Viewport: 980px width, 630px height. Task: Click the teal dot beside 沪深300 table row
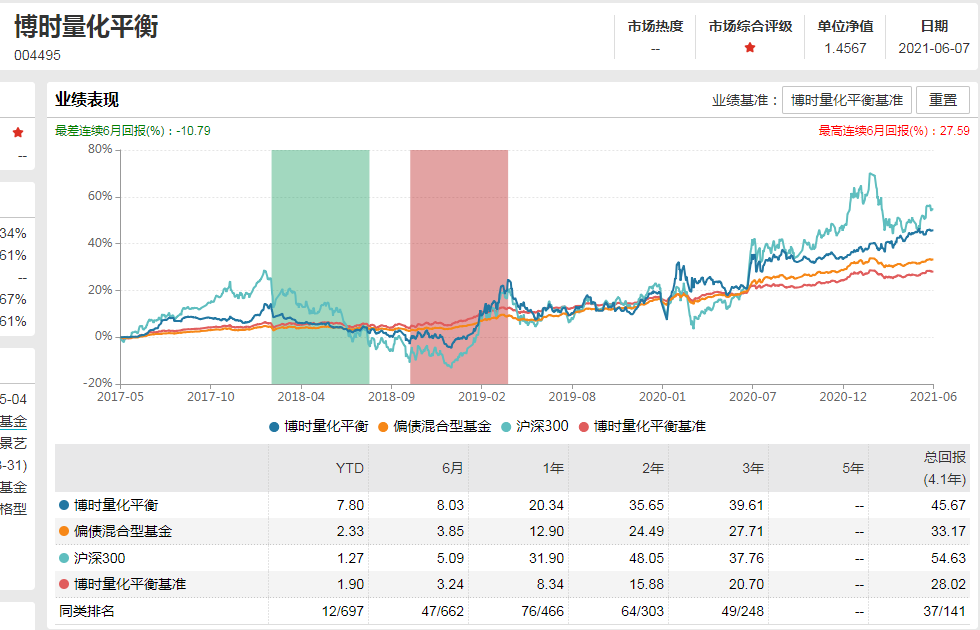[x=65, y=558]
